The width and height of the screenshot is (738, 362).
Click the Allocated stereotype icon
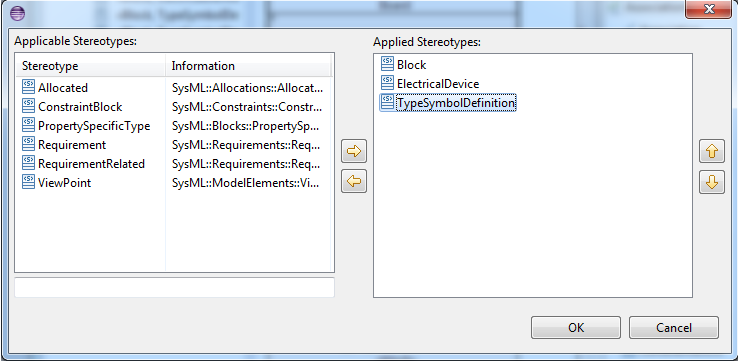(28, 87)
